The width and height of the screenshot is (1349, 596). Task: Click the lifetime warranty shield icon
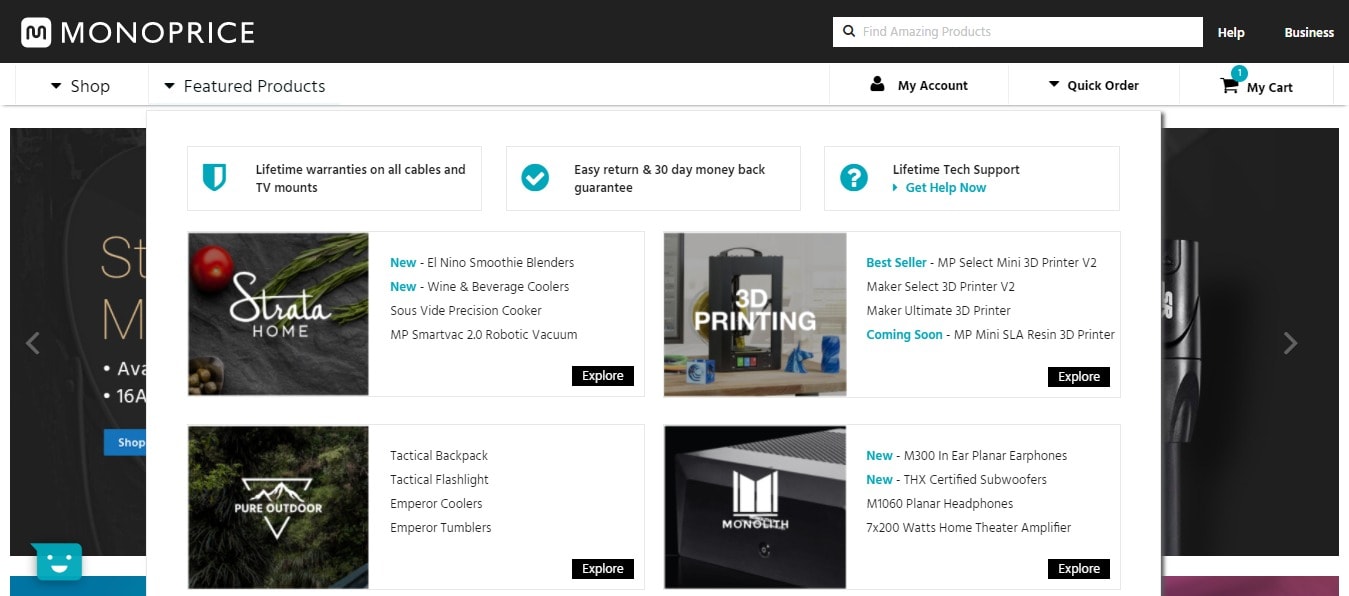214,178
